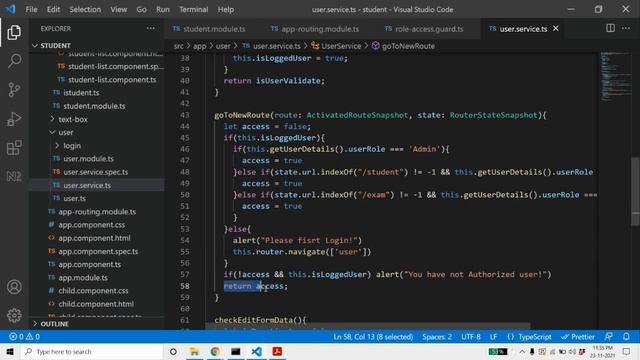Image resolution: width=640 pixels, height=360 pixels.
Task: Open app-routing.module.ts in explorer
Action: (97, 211)
